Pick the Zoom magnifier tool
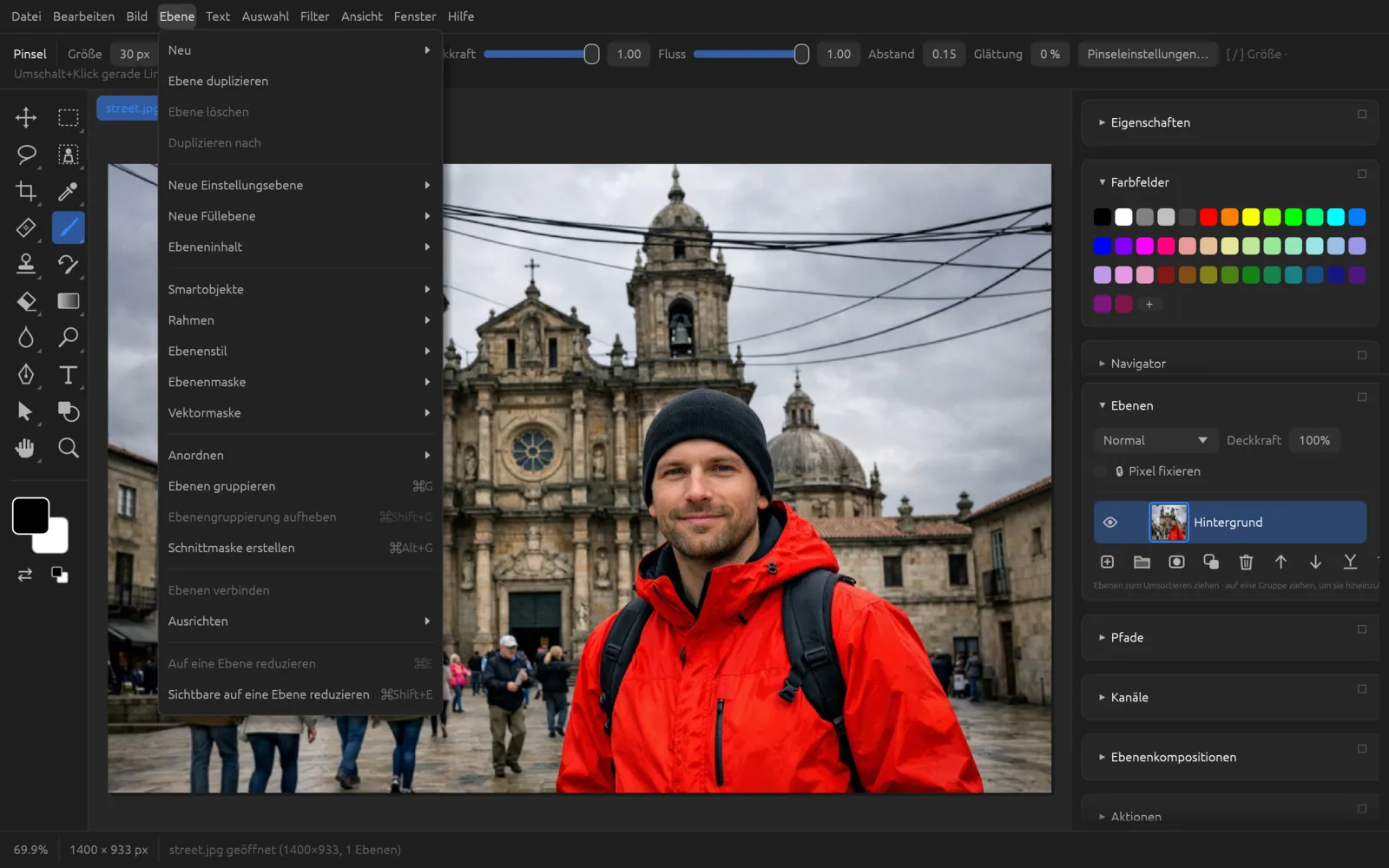1389x868 pixels. click(x=68, y=448)
